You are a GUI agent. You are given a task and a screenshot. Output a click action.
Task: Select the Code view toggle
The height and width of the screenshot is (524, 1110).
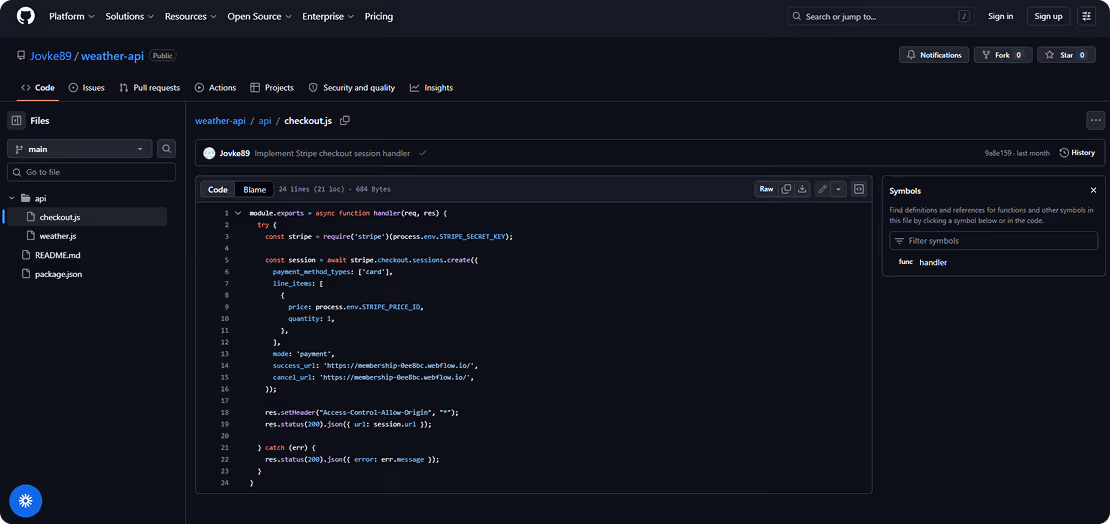[218, 189]
